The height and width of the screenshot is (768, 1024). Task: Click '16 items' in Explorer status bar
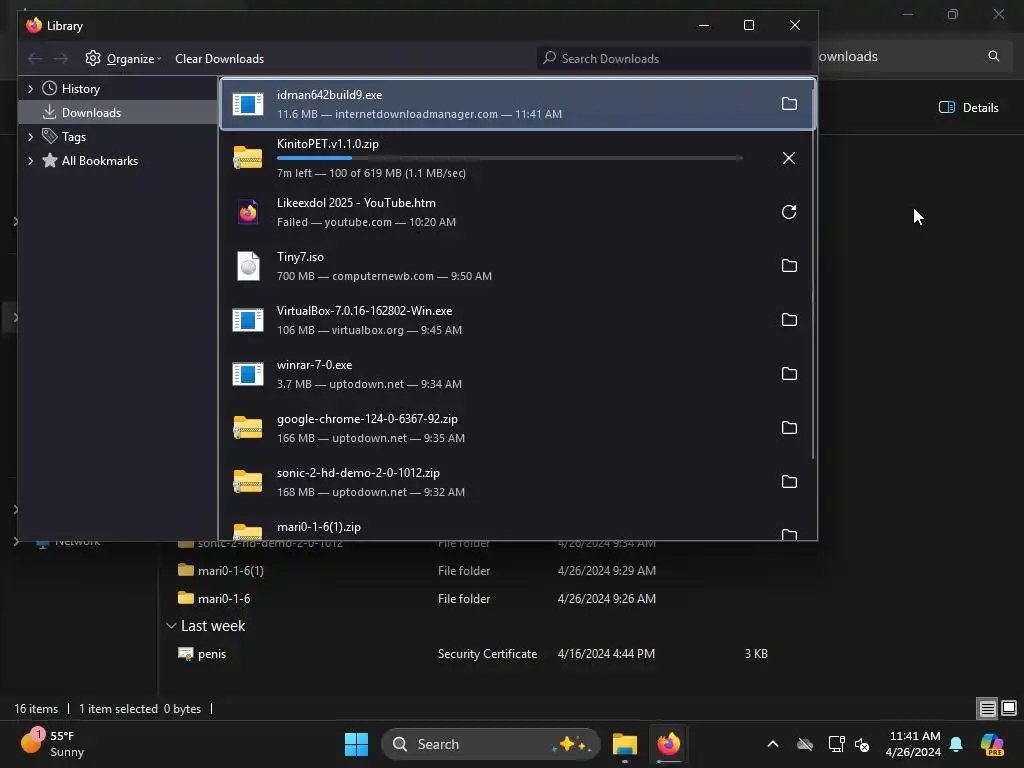click(x=36, y=709)
